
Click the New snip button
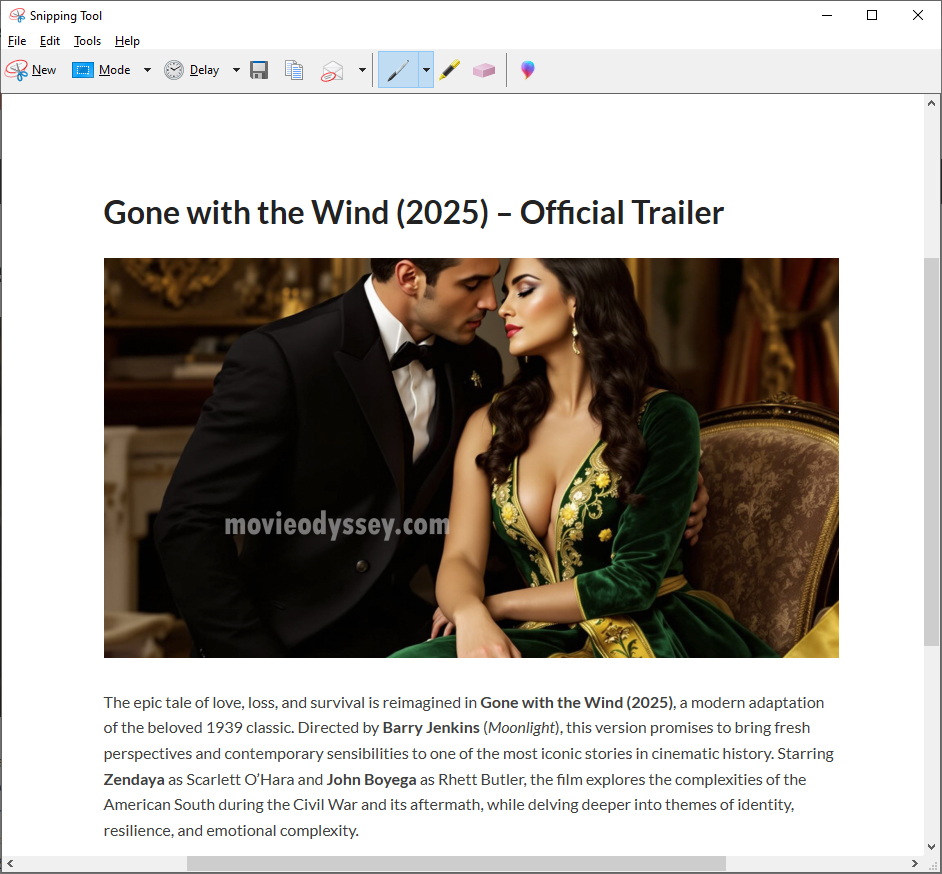[31, 70]
